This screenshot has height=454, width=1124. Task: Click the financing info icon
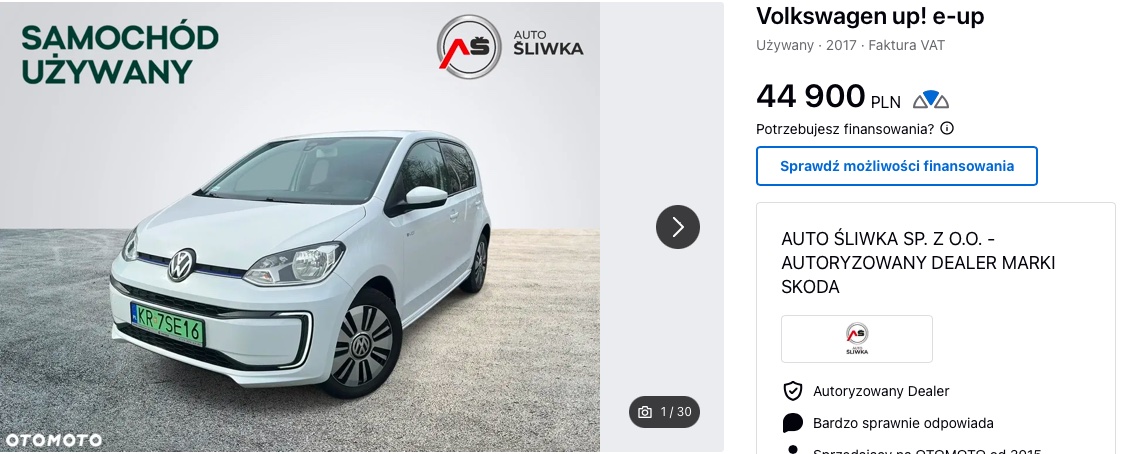(x=947, y=128)
